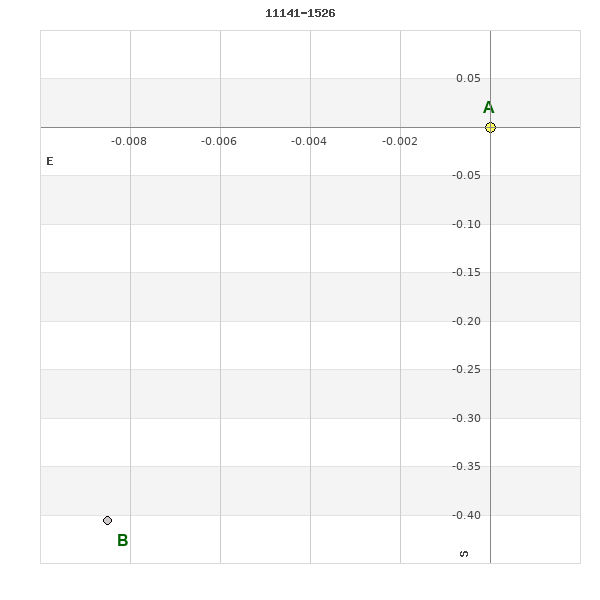Click the -0.35 vertical tick label
This screenshot has height=600, width=600.
coord(466,466)
